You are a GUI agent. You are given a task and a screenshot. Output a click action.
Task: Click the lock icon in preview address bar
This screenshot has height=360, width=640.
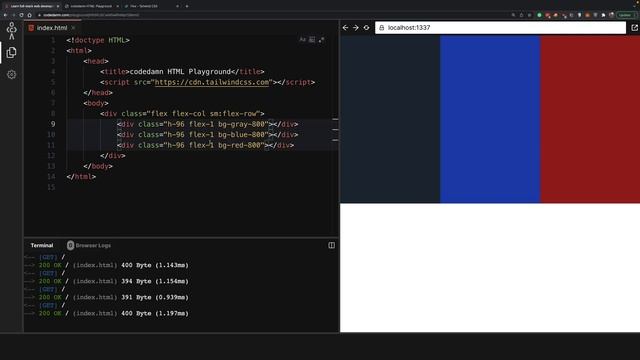click(382, 28)
